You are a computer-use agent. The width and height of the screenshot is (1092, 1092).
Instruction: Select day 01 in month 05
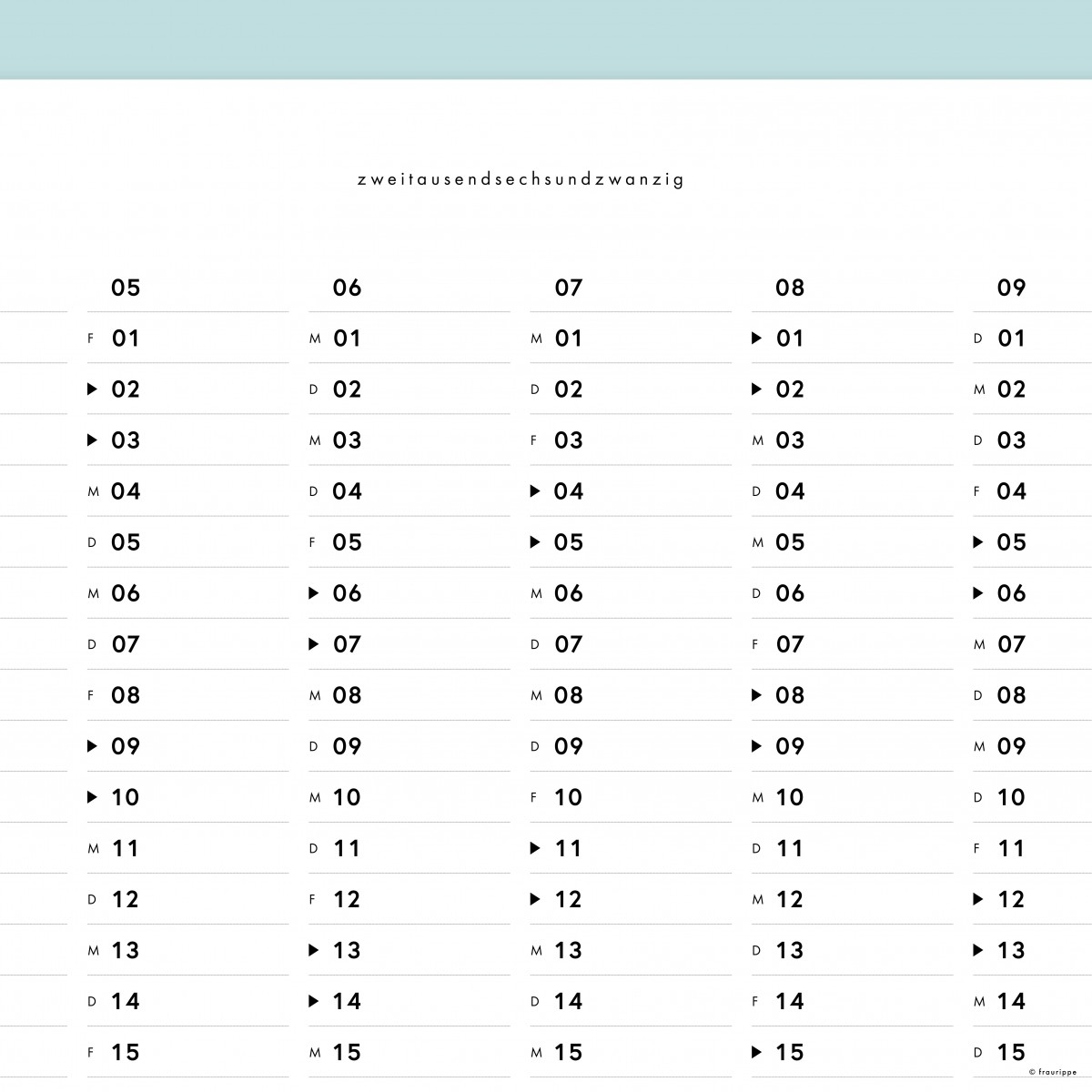(126, 339)
